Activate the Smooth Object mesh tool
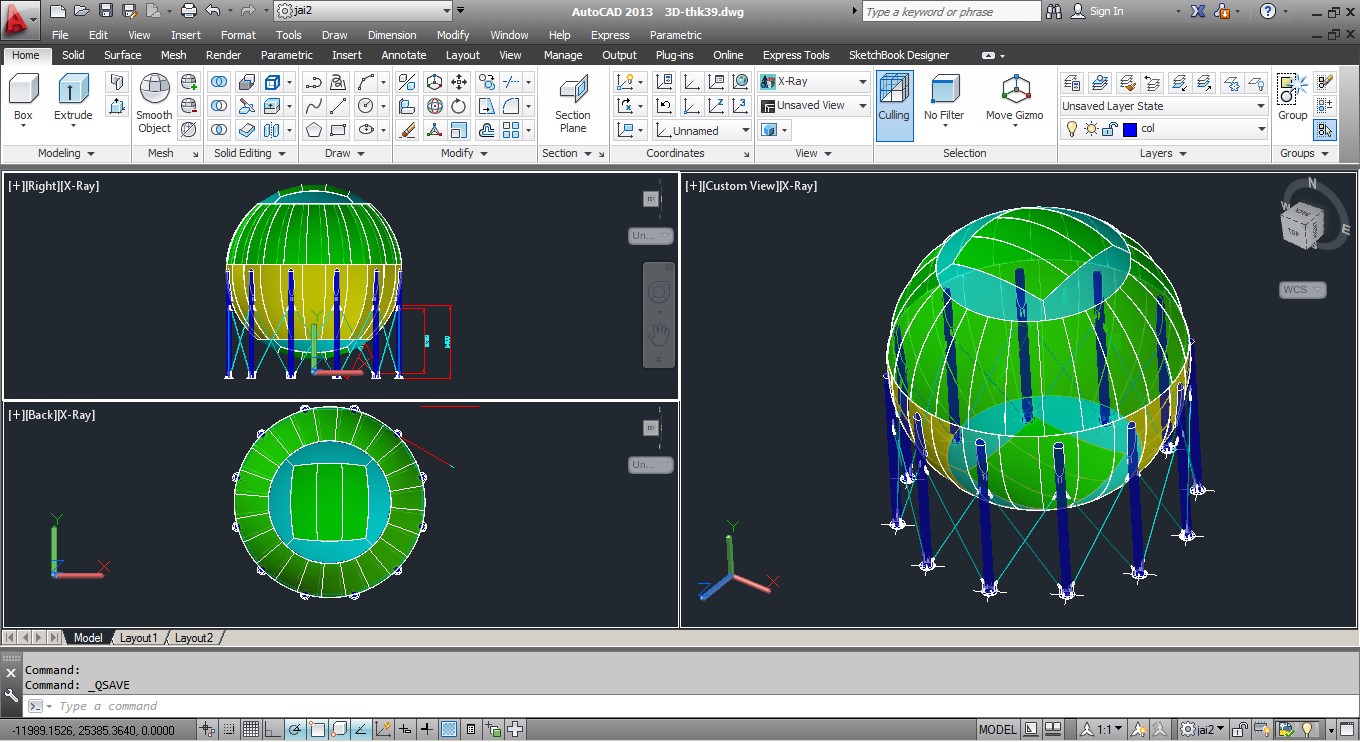 pyautogui.click(x=154, y=103)
